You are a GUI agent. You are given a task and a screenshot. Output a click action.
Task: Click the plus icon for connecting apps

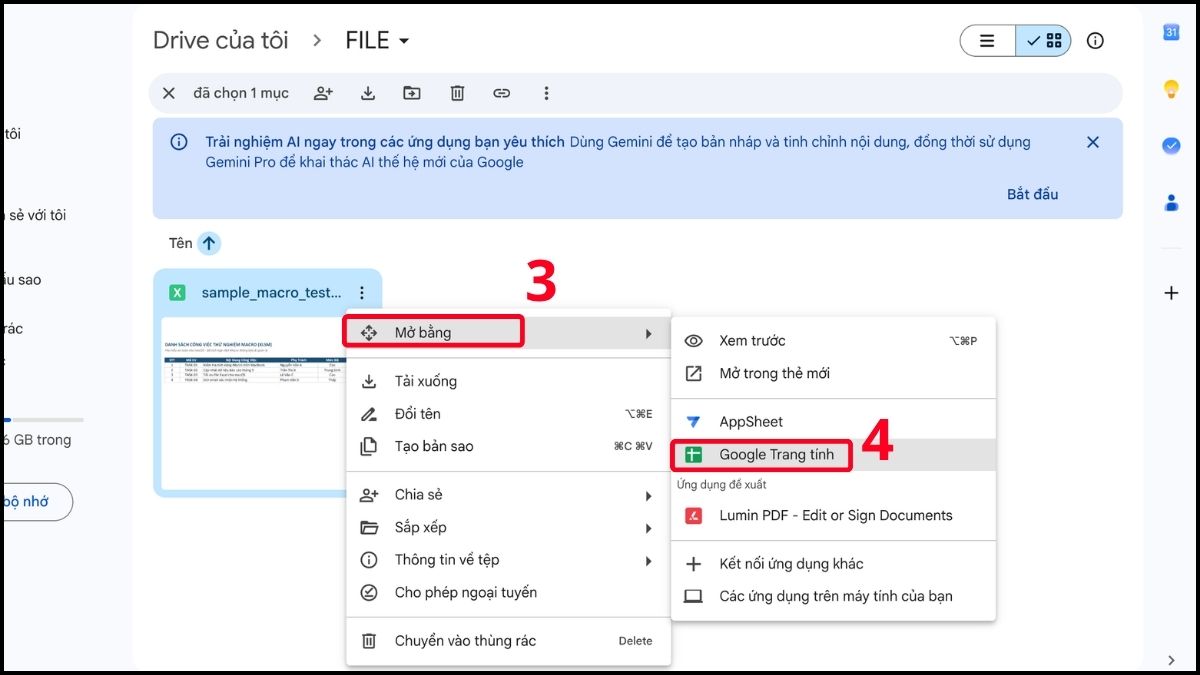693,564
